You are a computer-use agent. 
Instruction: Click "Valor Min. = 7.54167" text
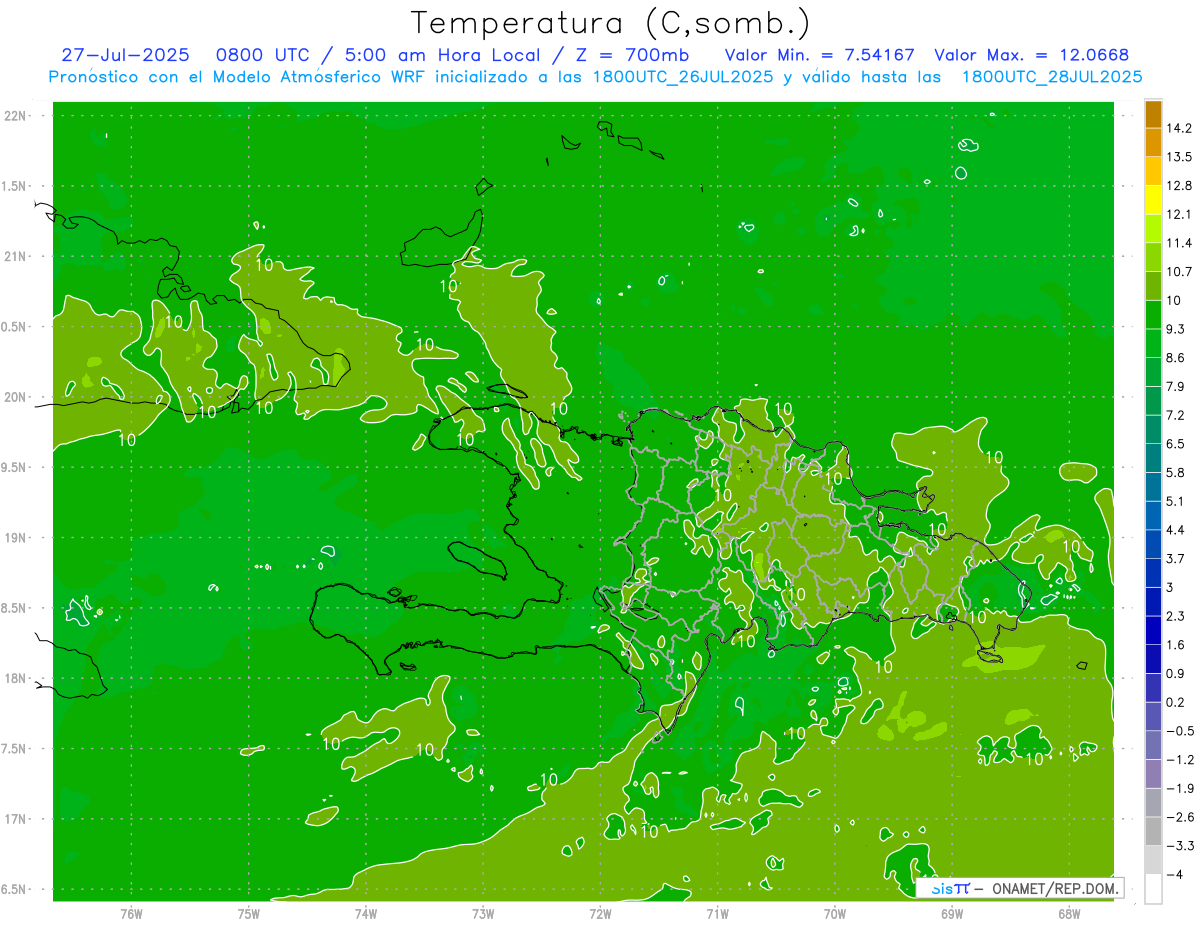[819, 55]
